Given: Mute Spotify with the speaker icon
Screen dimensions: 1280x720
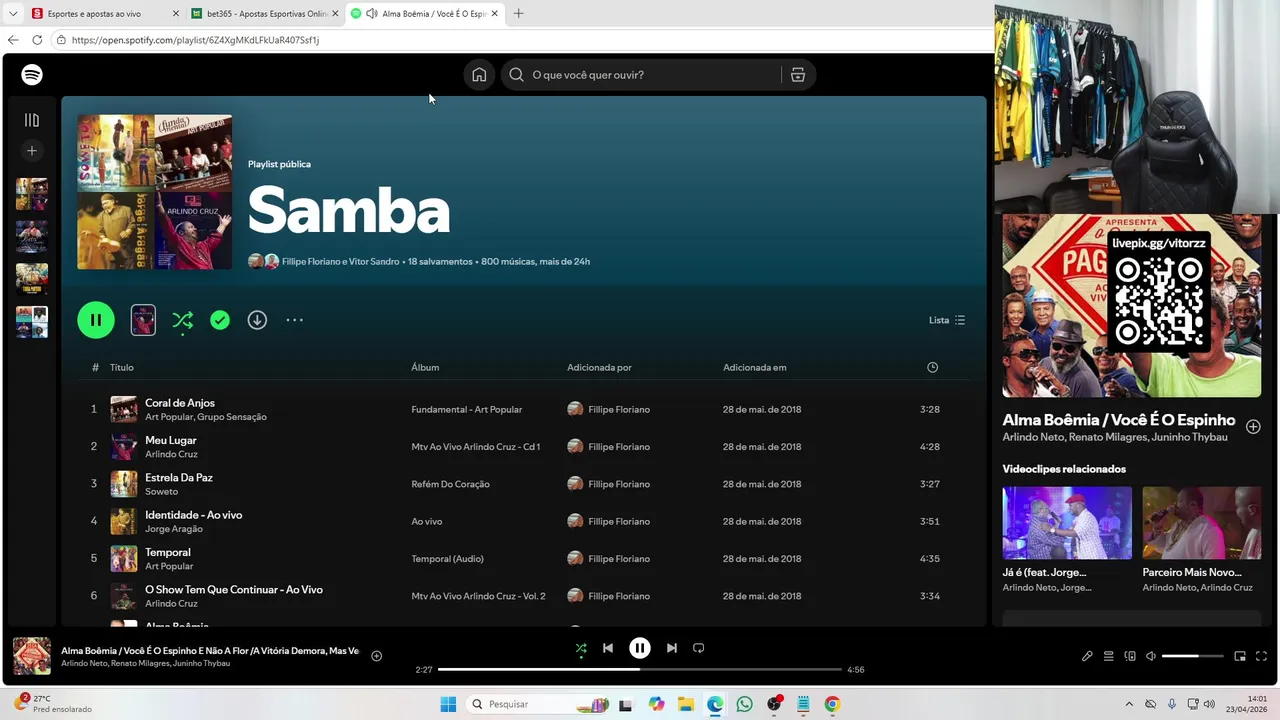Looking at the screenshot, I should pyautogui.click(x=1151, y=656).
